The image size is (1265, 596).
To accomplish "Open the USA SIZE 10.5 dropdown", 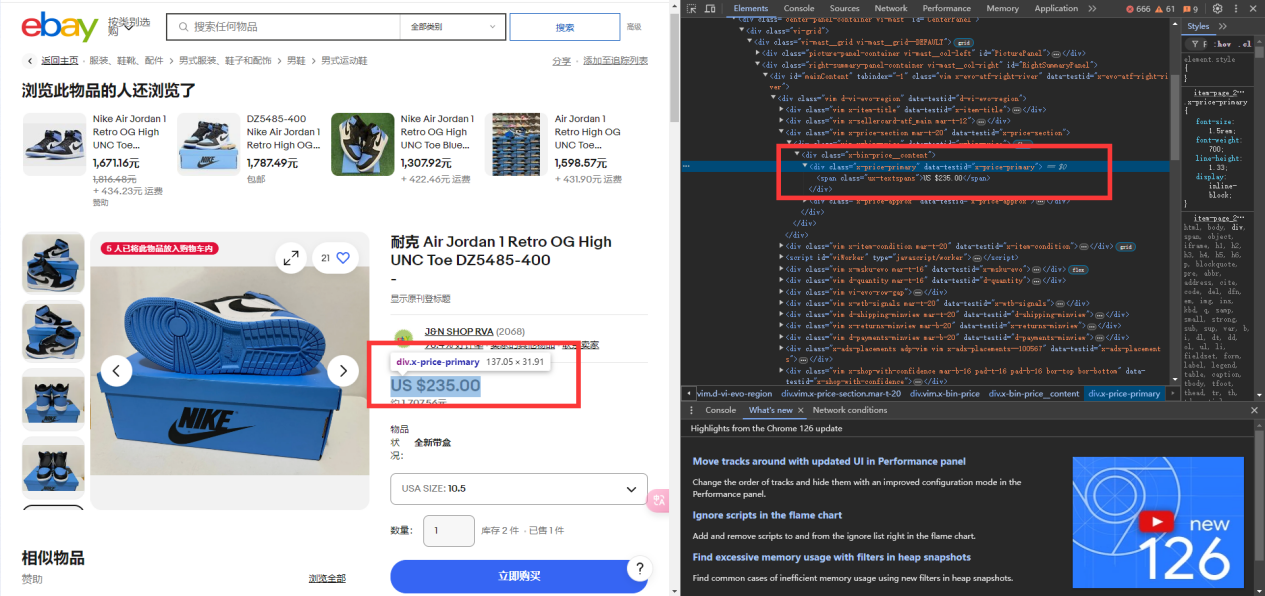I will [x=519, y=489].
